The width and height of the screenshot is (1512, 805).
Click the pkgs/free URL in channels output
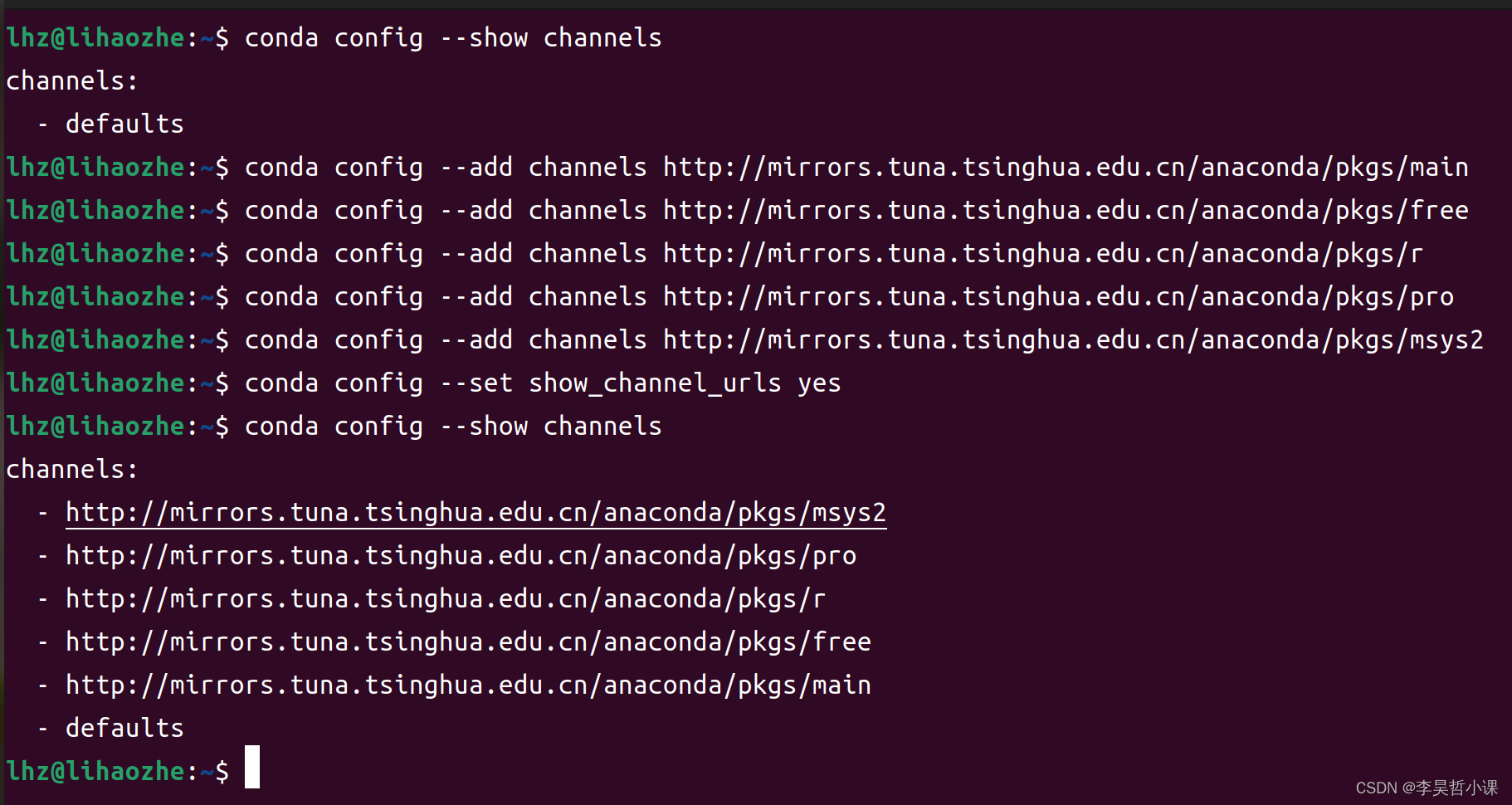pyautogui.click(x=468, y=642)
